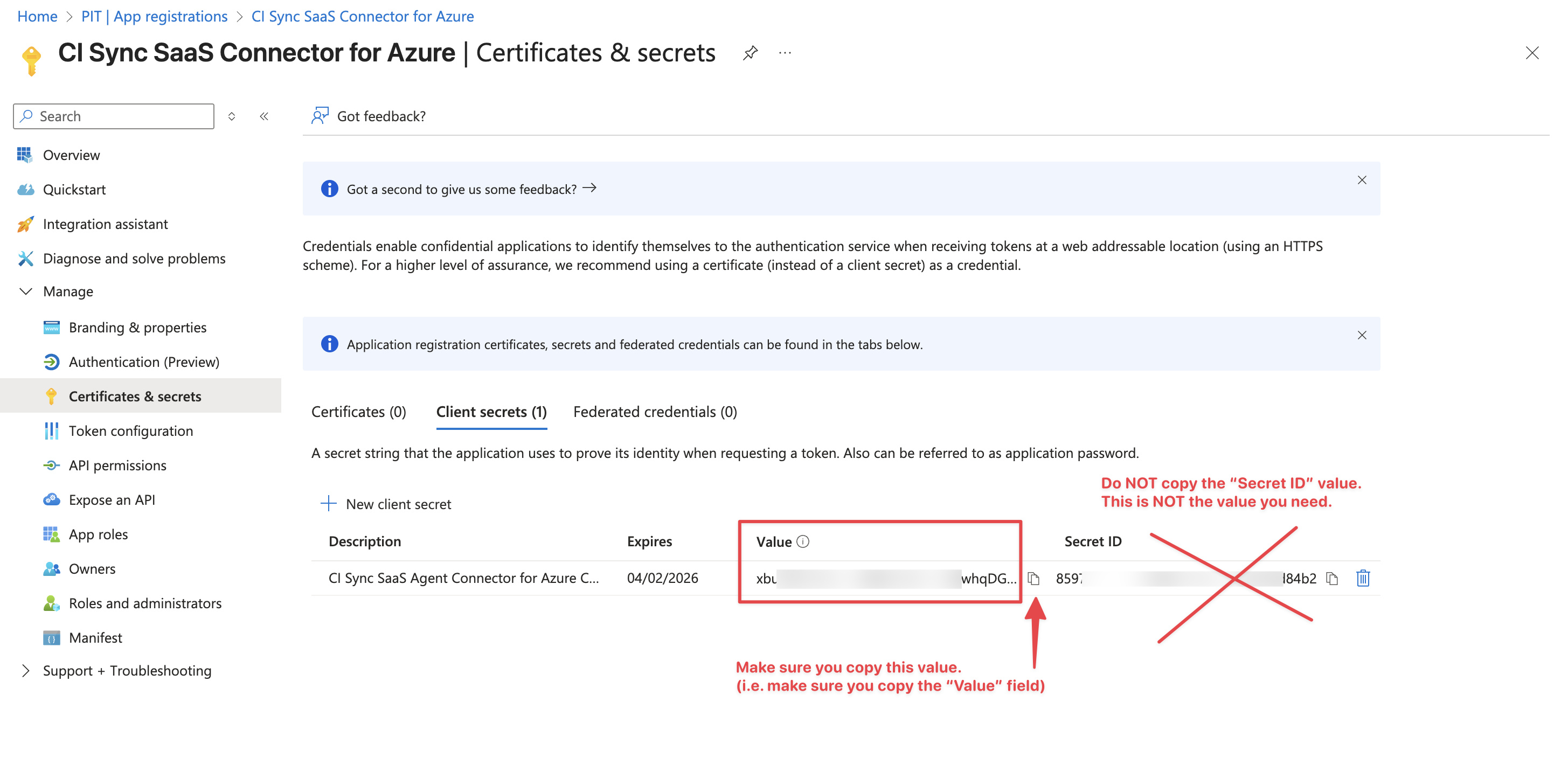This screenshot has width=1568, height=765.
Task: Pin the Certificates & secrets blade
Action: 751,53
